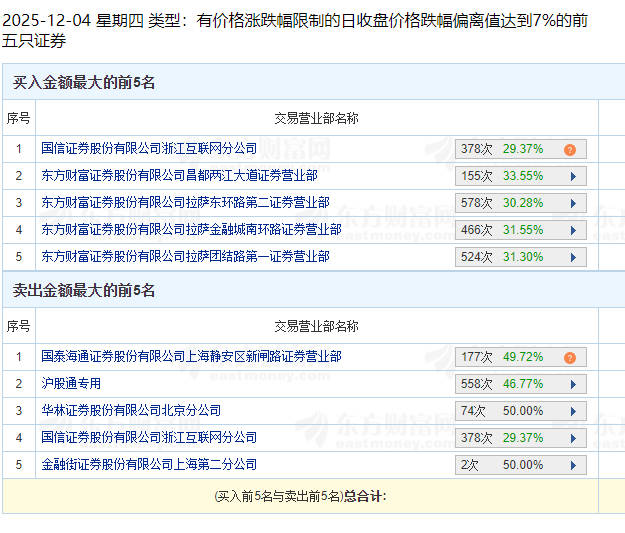Click 序号 header in sell table
This screenshot has height=533, width=625.
18,326
